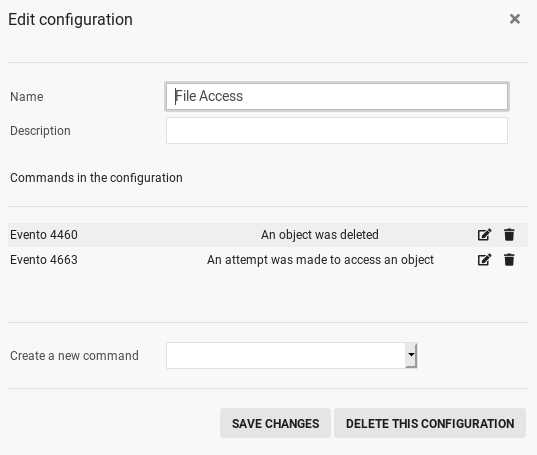
Task: Click the empty Description input field
Action: (337, 130)
